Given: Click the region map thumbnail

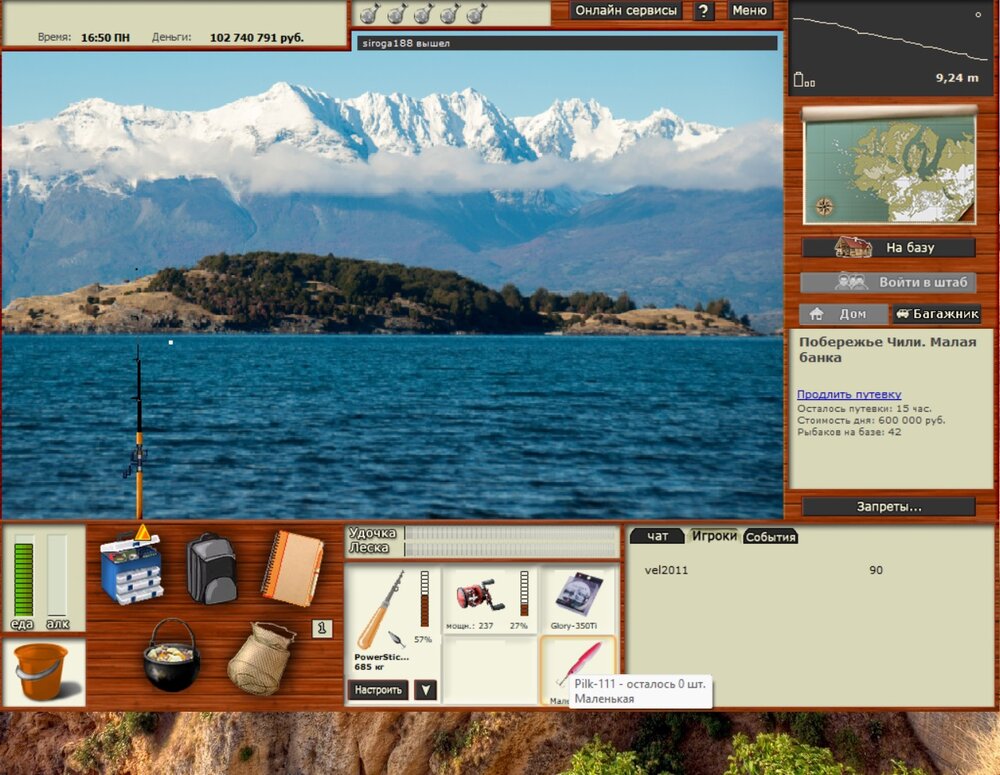Looking at the screenshot, I should (x=889, y=168).
